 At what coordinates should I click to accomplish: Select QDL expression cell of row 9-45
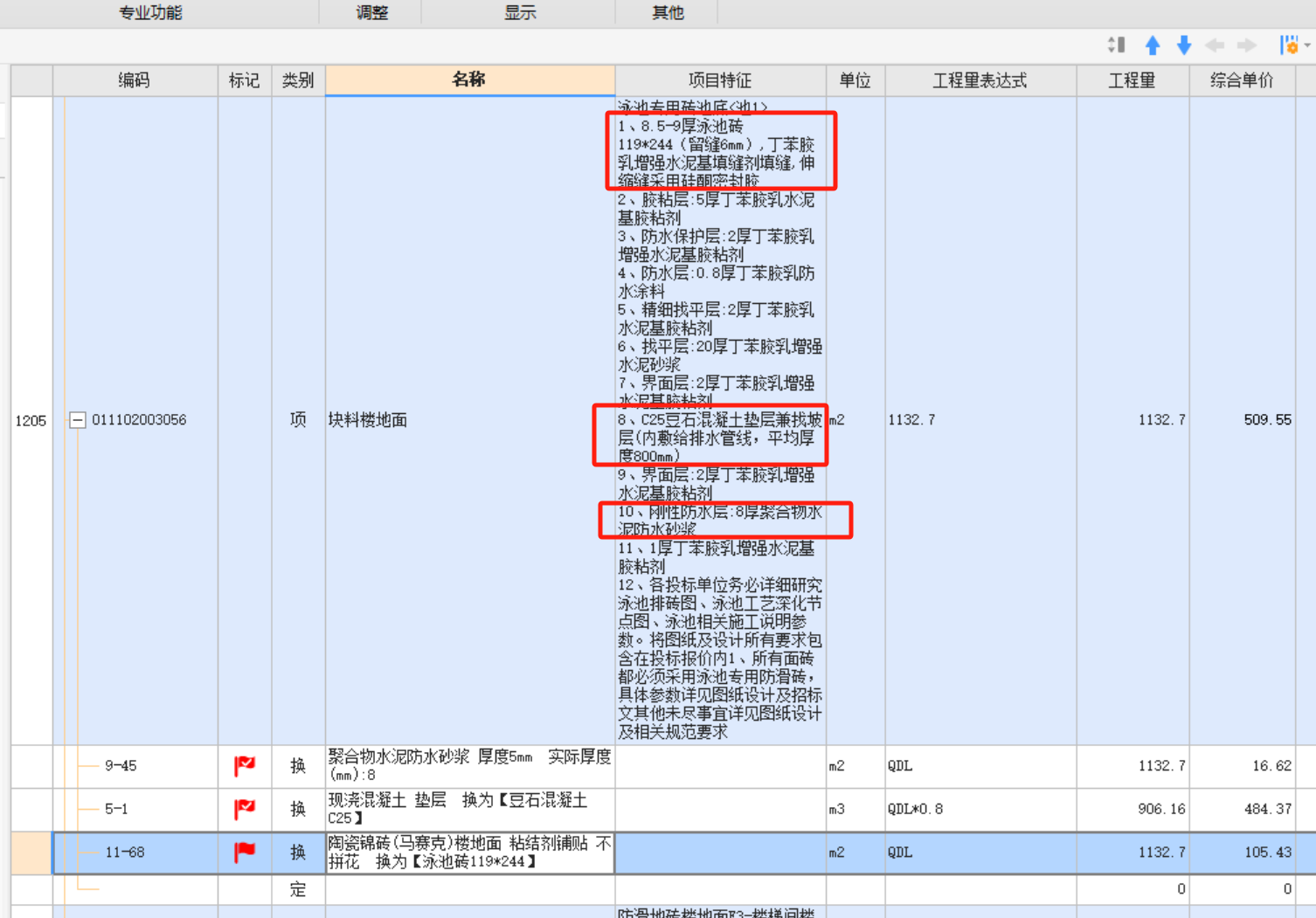tap(980, 766)
